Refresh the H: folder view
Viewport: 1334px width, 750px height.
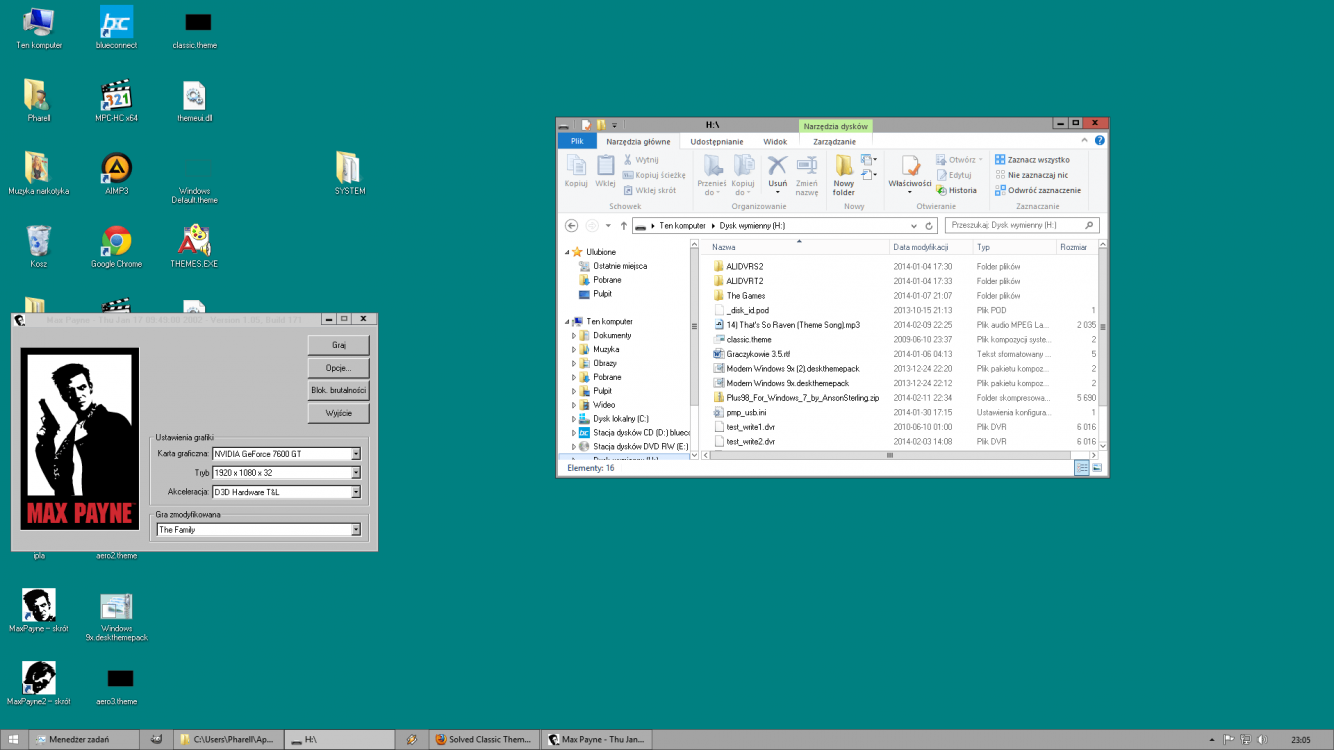(x=929, y=225)
